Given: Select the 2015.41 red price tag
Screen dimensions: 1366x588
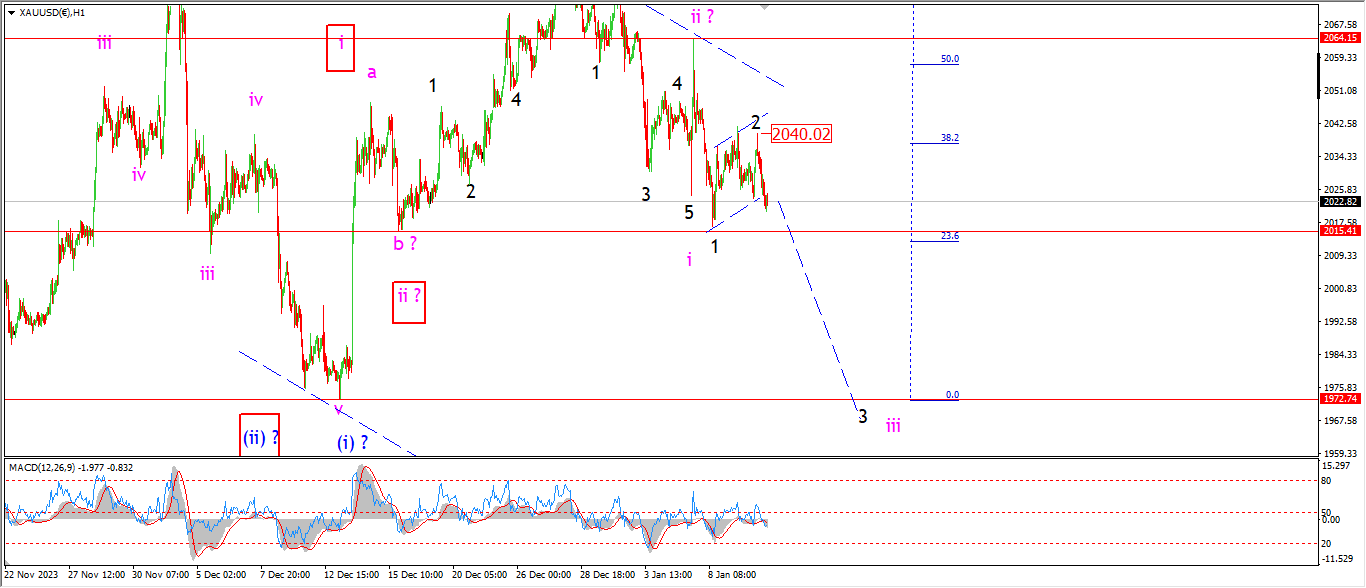Looking at the screenshot, I should pos(1340,231).
